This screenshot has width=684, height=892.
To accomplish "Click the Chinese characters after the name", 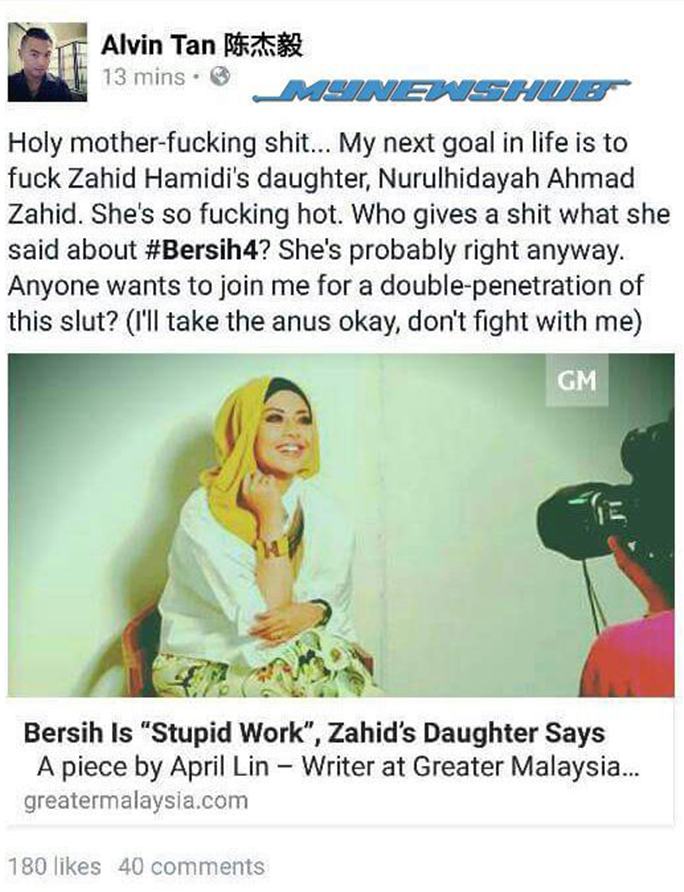I will [262, 46].
